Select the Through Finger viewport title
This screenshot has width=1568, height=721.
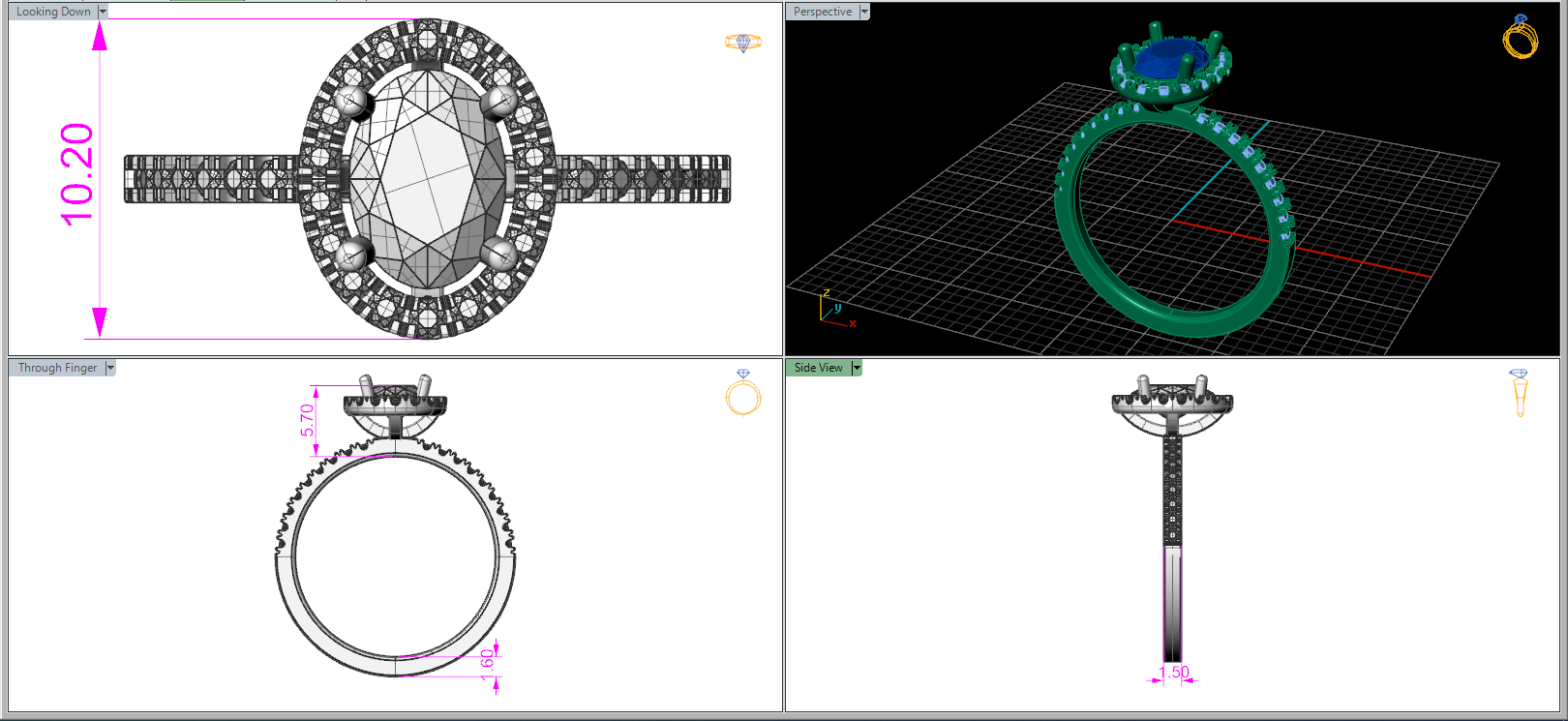coord(57,368)
